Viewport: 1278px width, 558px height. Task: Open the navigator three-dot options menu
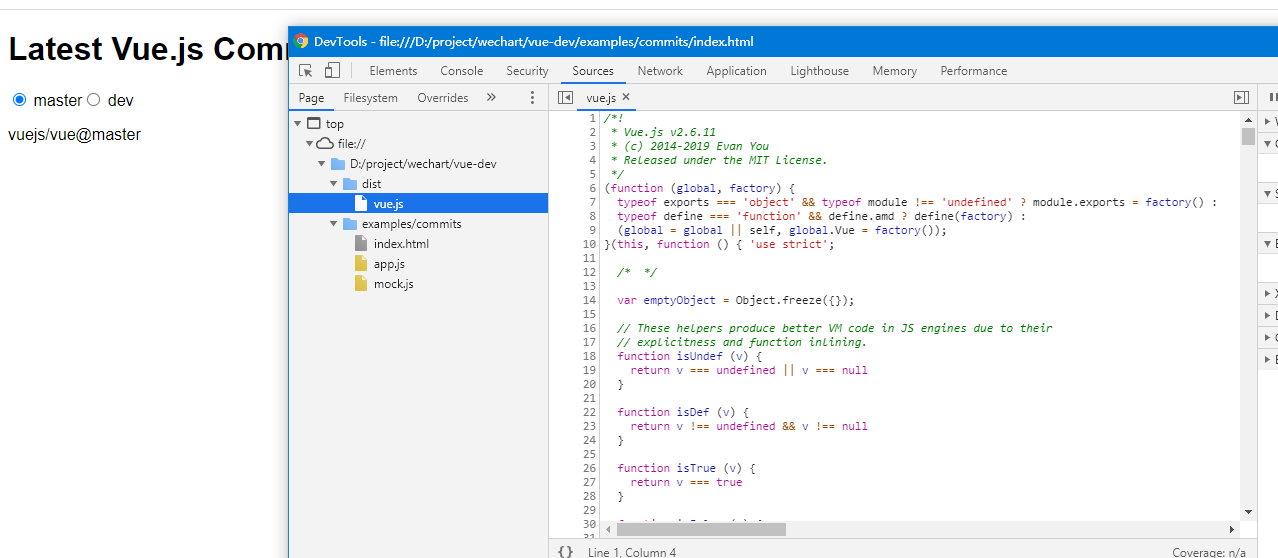coord(532,97)
